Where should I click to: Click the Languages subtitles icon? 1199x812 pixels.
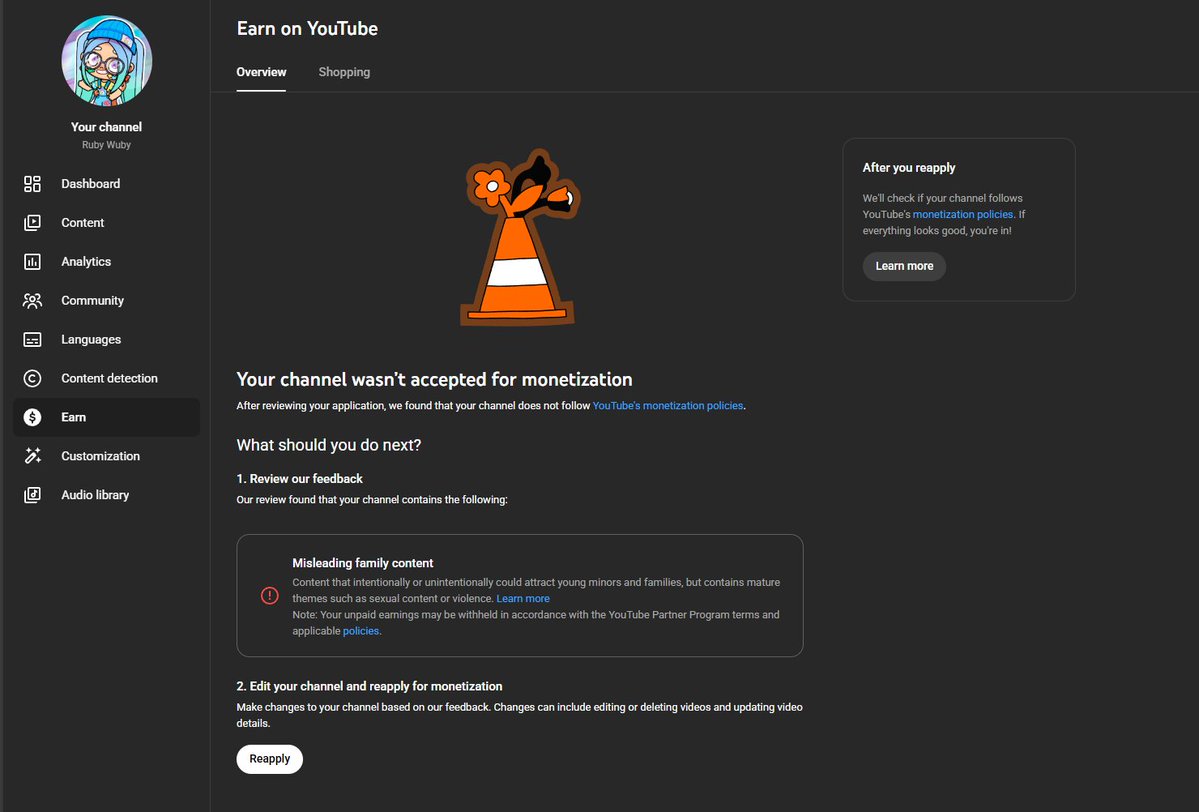tap(32, 339)
